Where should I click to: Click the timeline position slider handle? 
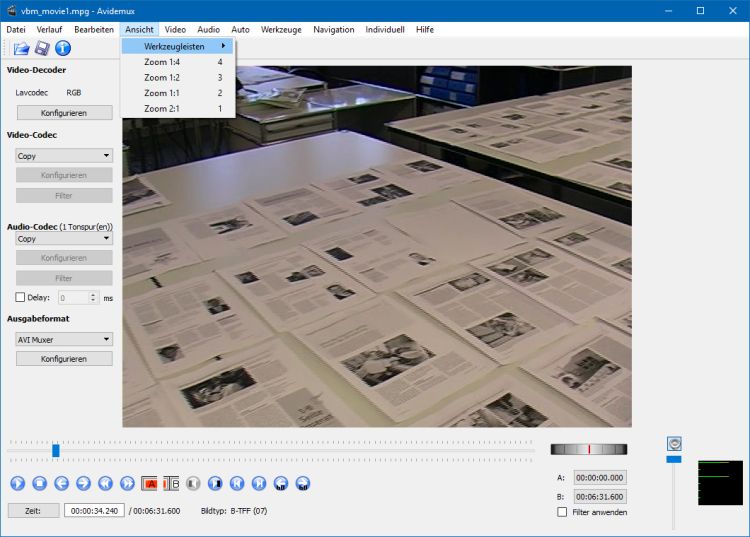click(x=56, y=450)
